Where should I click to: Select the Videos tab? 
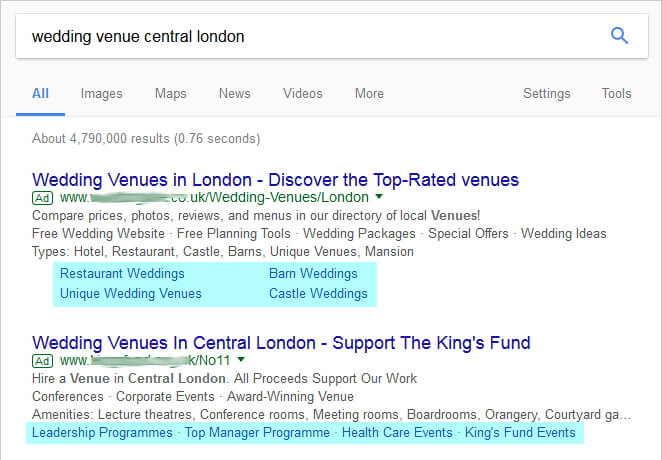pos(303,93)
